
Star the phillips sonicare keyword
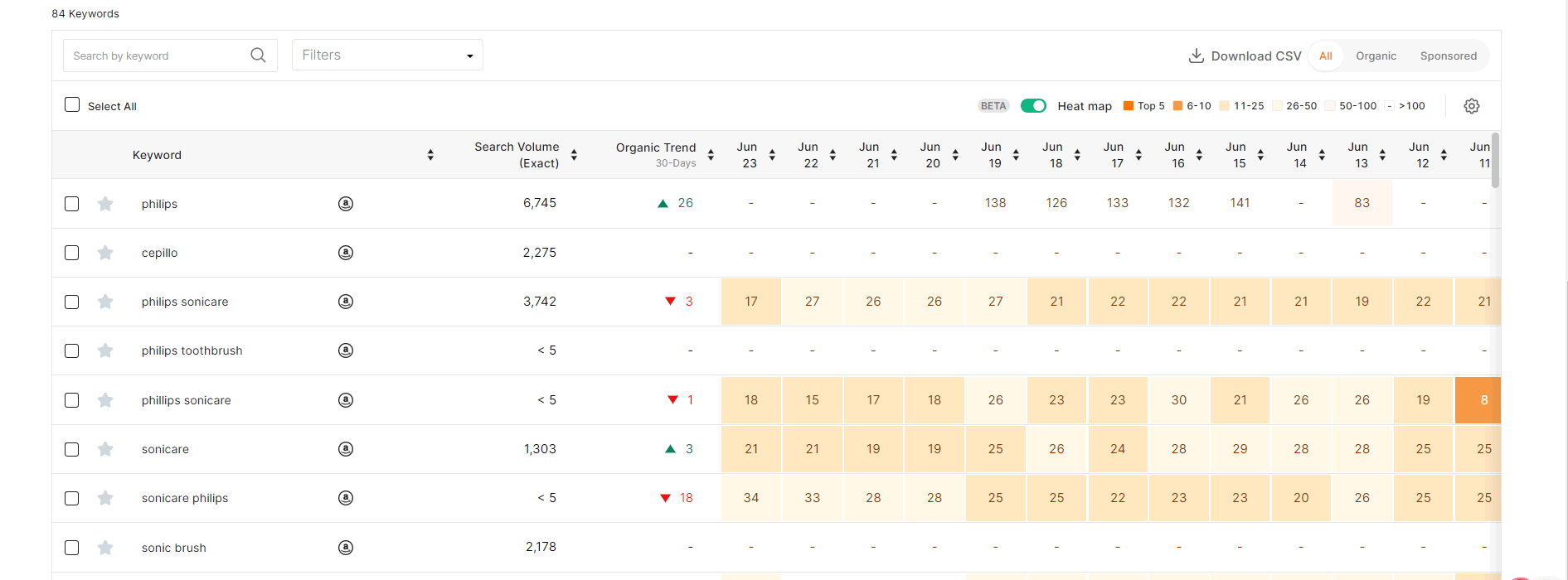(105, 400)
